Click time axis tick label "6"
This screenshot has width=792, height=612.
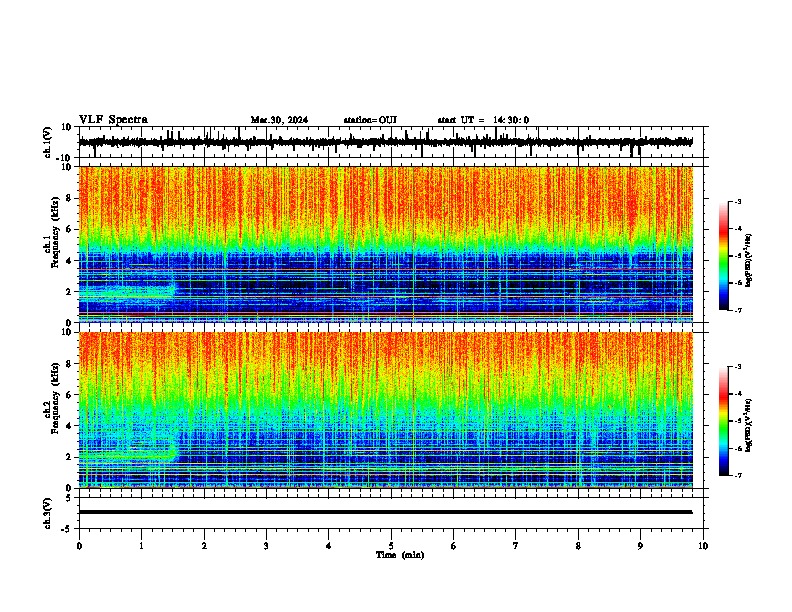[454, 546]
